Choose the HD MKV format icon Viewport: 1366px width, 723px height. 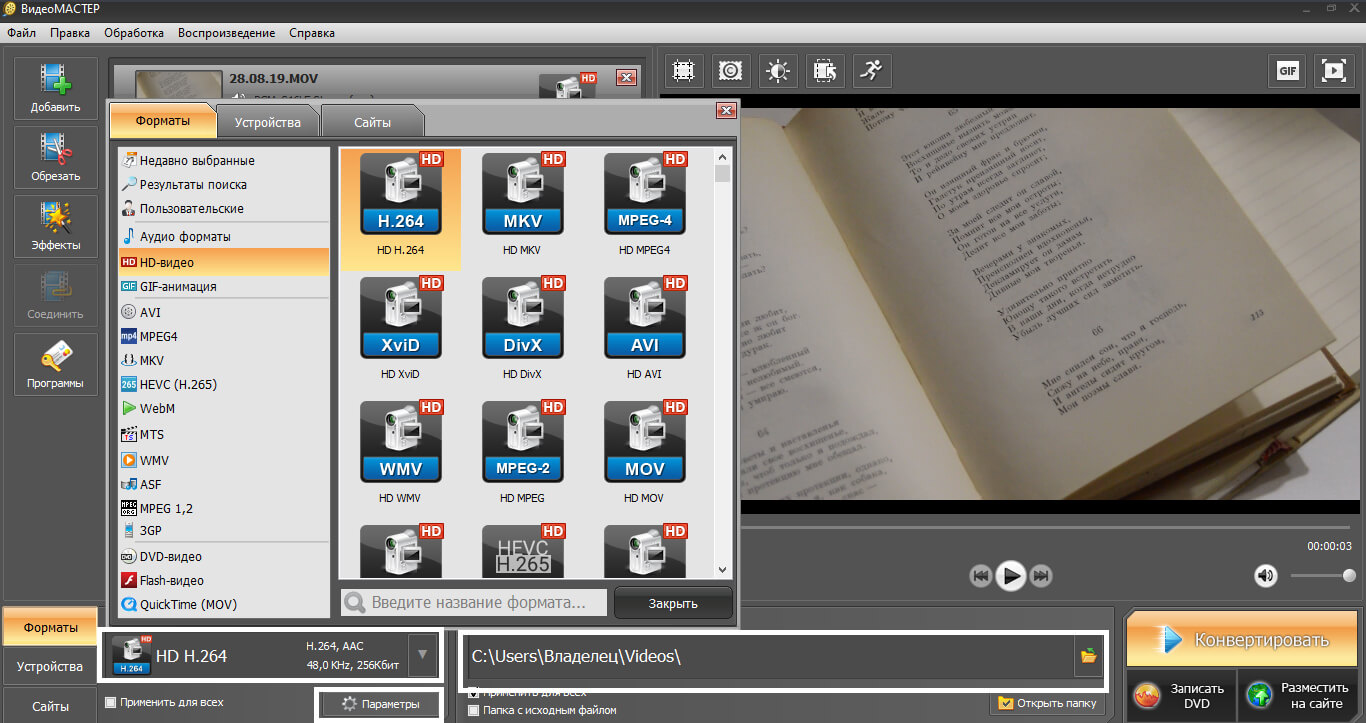point(523,193)
